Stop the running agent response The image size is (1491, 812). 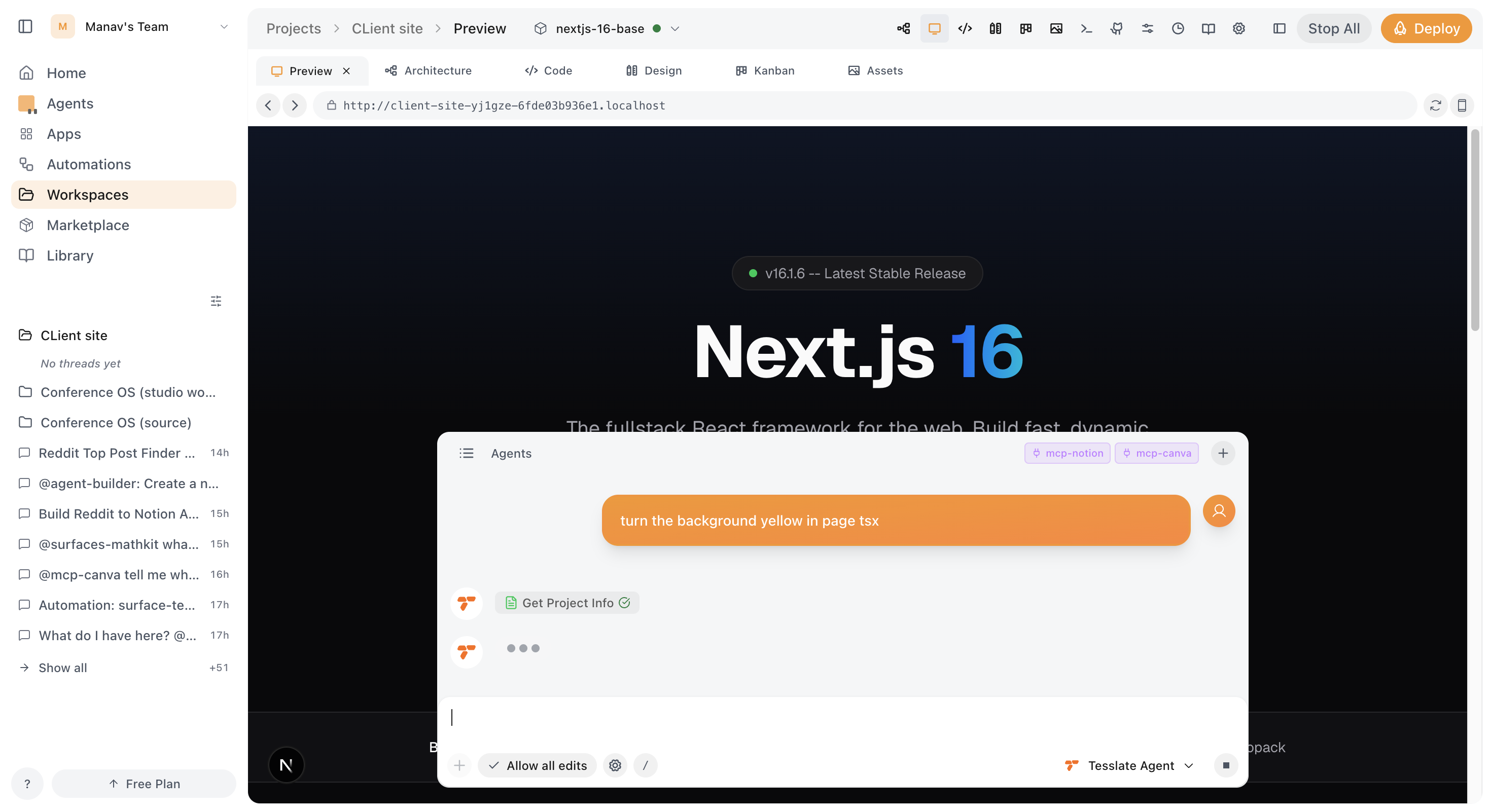[x=1225, y=765]
